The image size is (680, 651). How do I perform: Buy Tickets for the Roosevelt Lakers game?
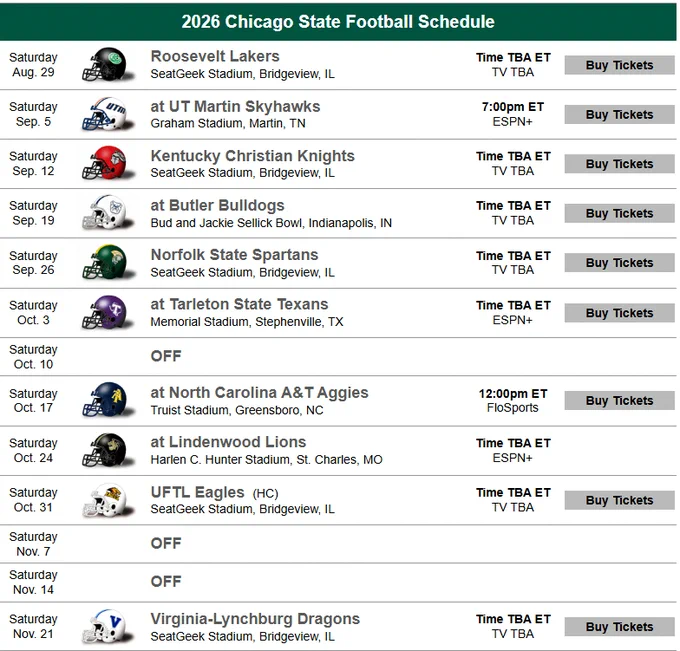619,65
